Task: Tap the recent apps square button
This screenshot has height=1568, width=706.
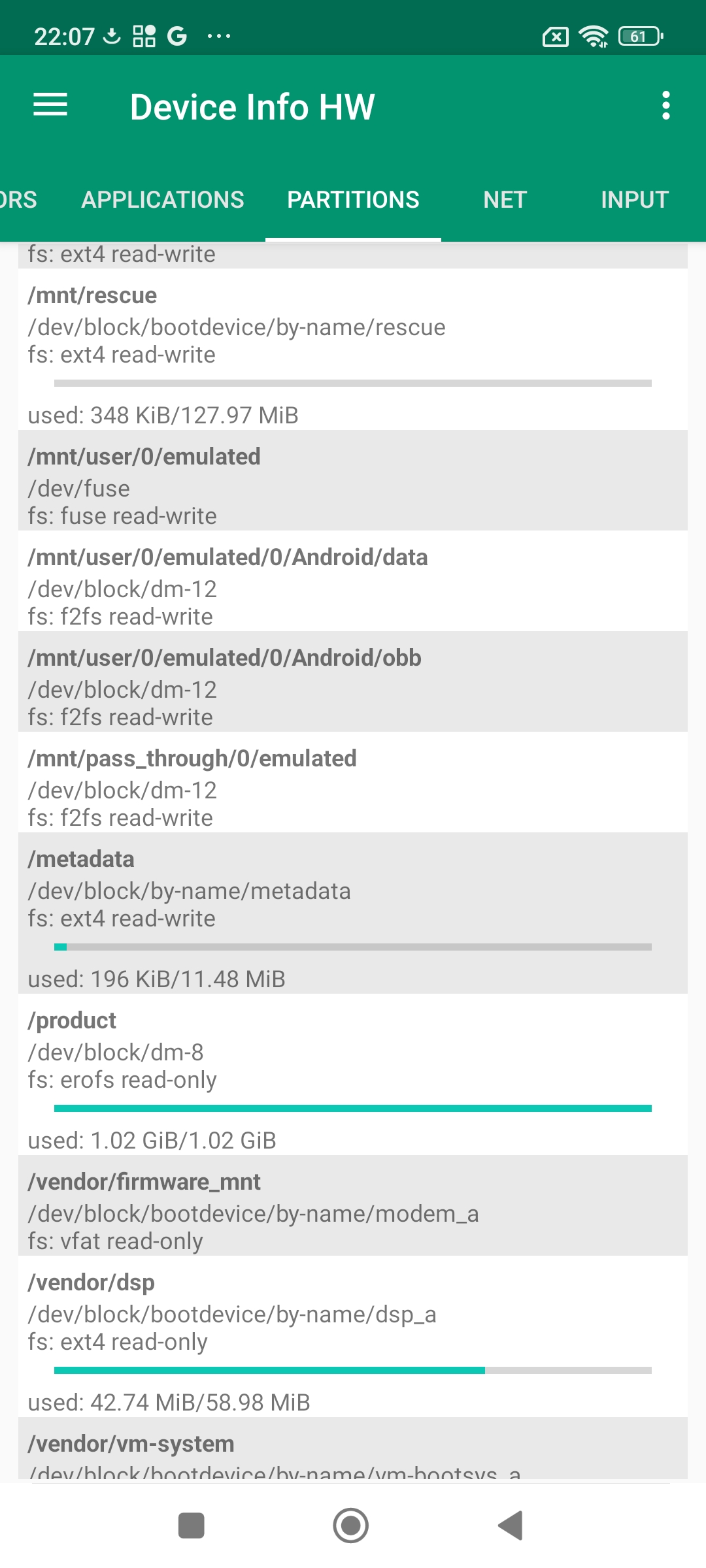Action: pyautogui.click(x=192, y=1526)
